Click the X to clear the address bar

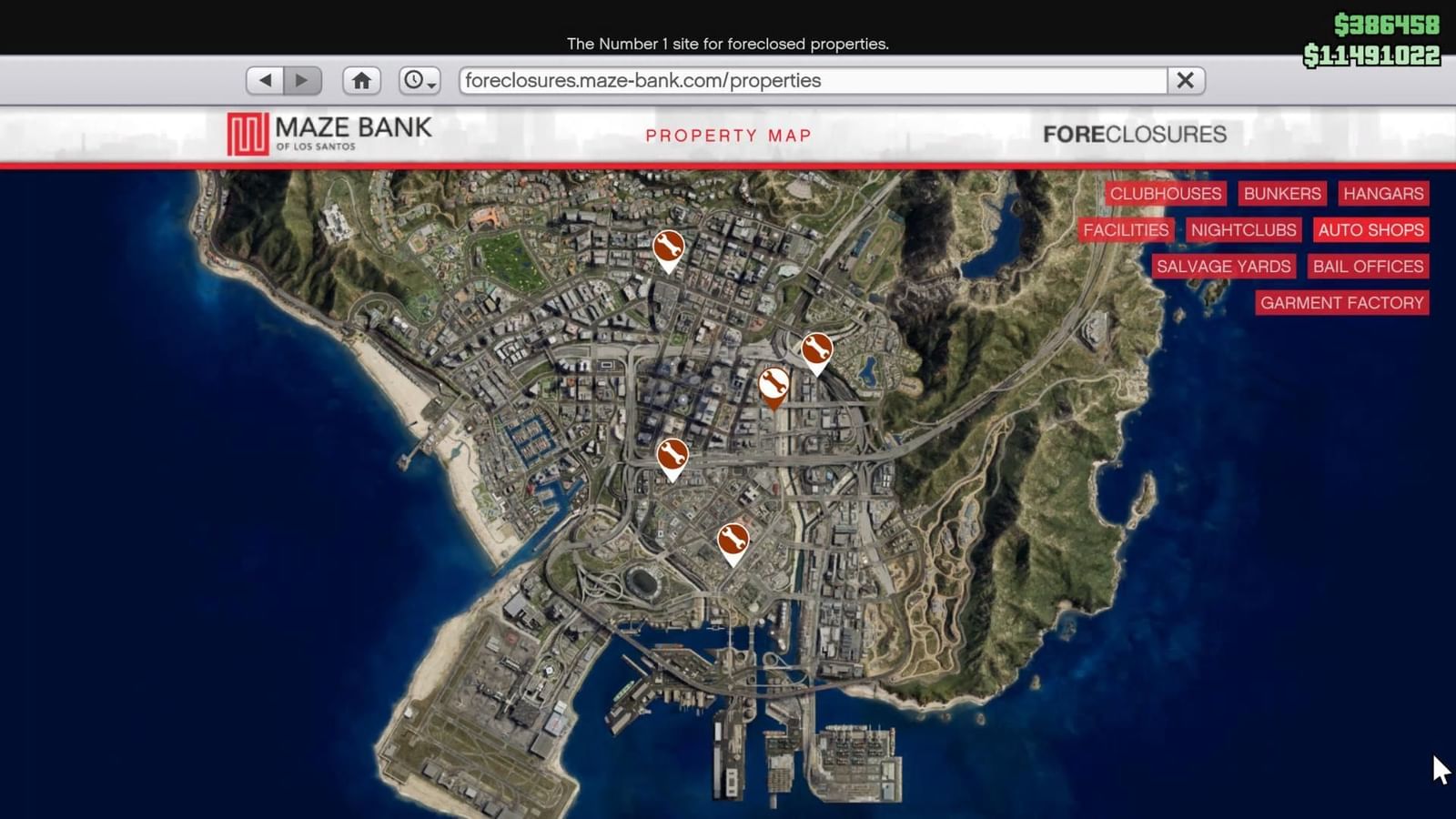pyautogui.click(x=1185, y=80)
